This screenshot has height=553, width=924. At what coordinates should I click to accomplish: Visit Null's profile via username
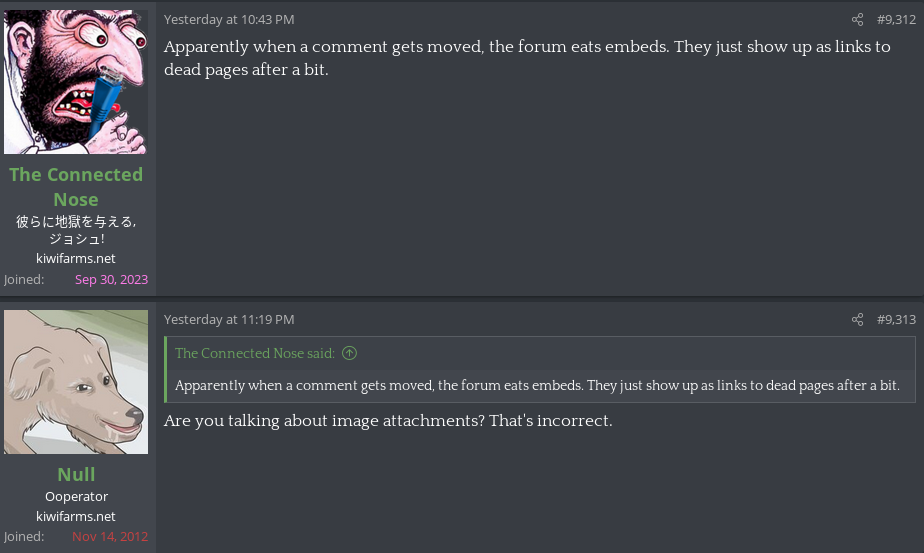tap(76, 474)
